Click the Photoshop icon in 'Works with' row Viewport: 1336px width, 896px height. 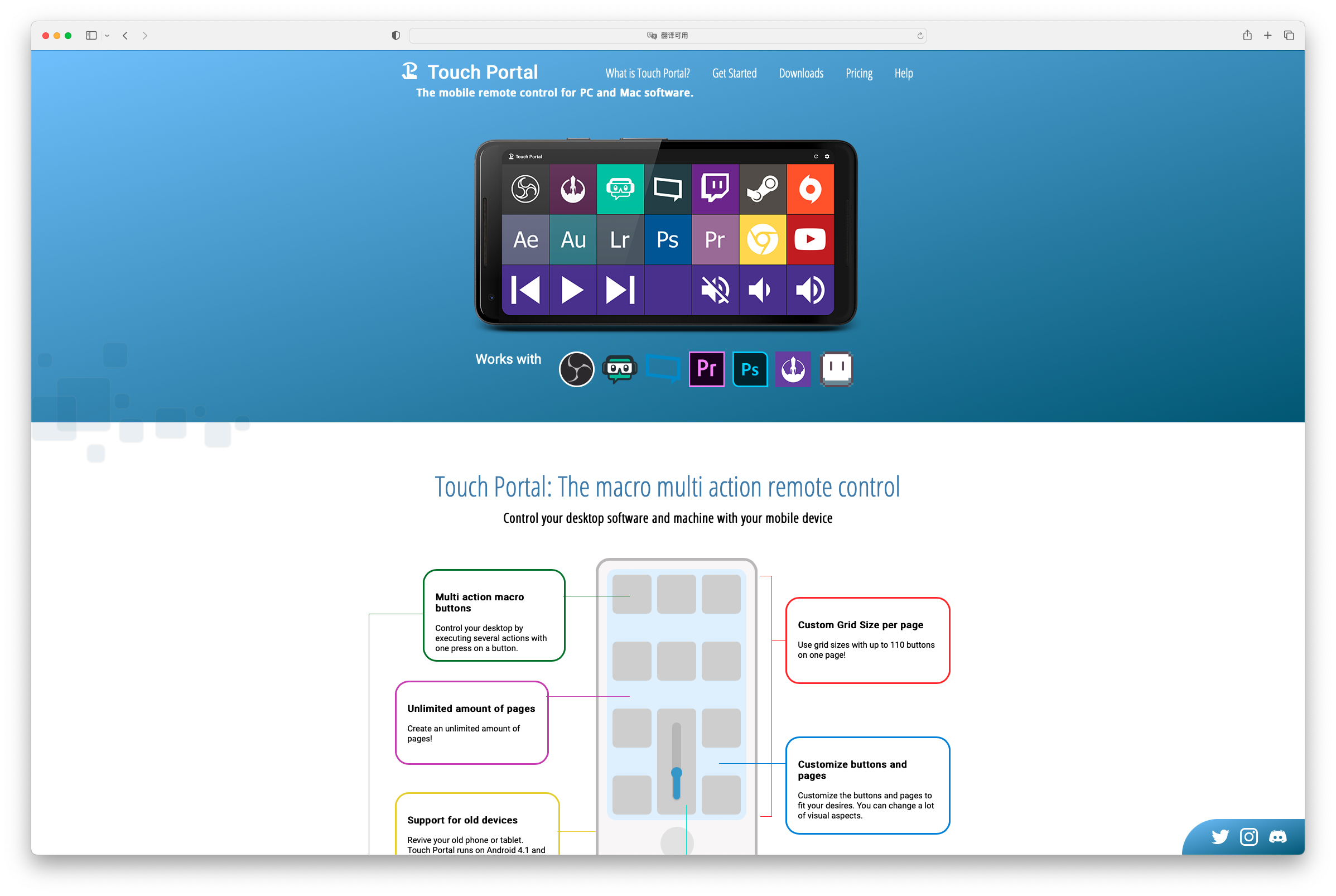tap(749, 369)
